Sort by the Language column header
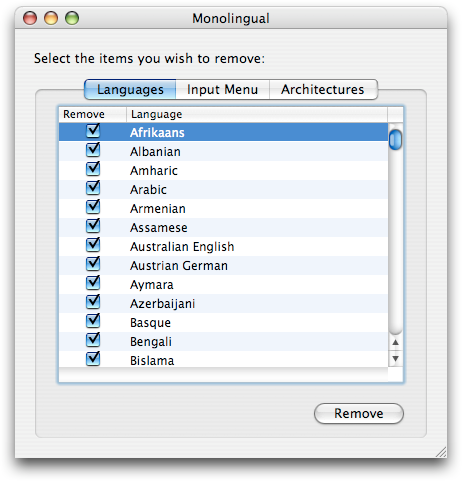Image resolution: width=462 pixels, height=481 pixels. coord(257,114)
